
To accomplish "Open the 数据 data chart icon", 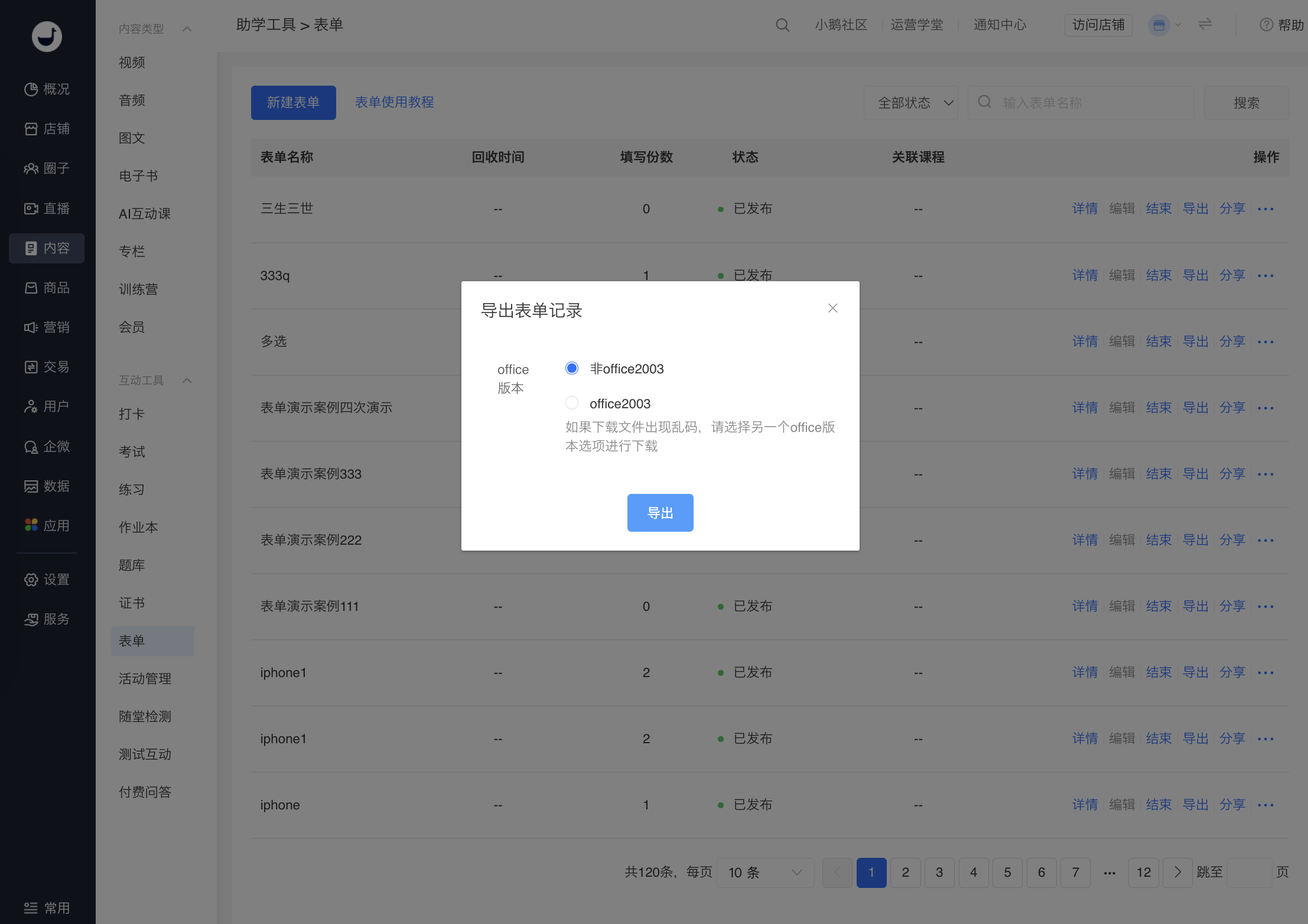I will coord(31,486).
